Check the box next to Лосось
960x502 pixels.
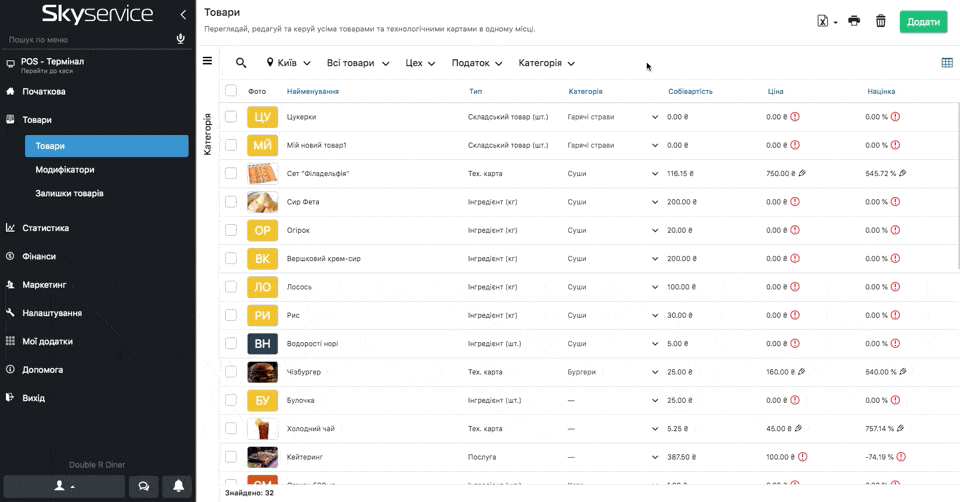point(231,287)
